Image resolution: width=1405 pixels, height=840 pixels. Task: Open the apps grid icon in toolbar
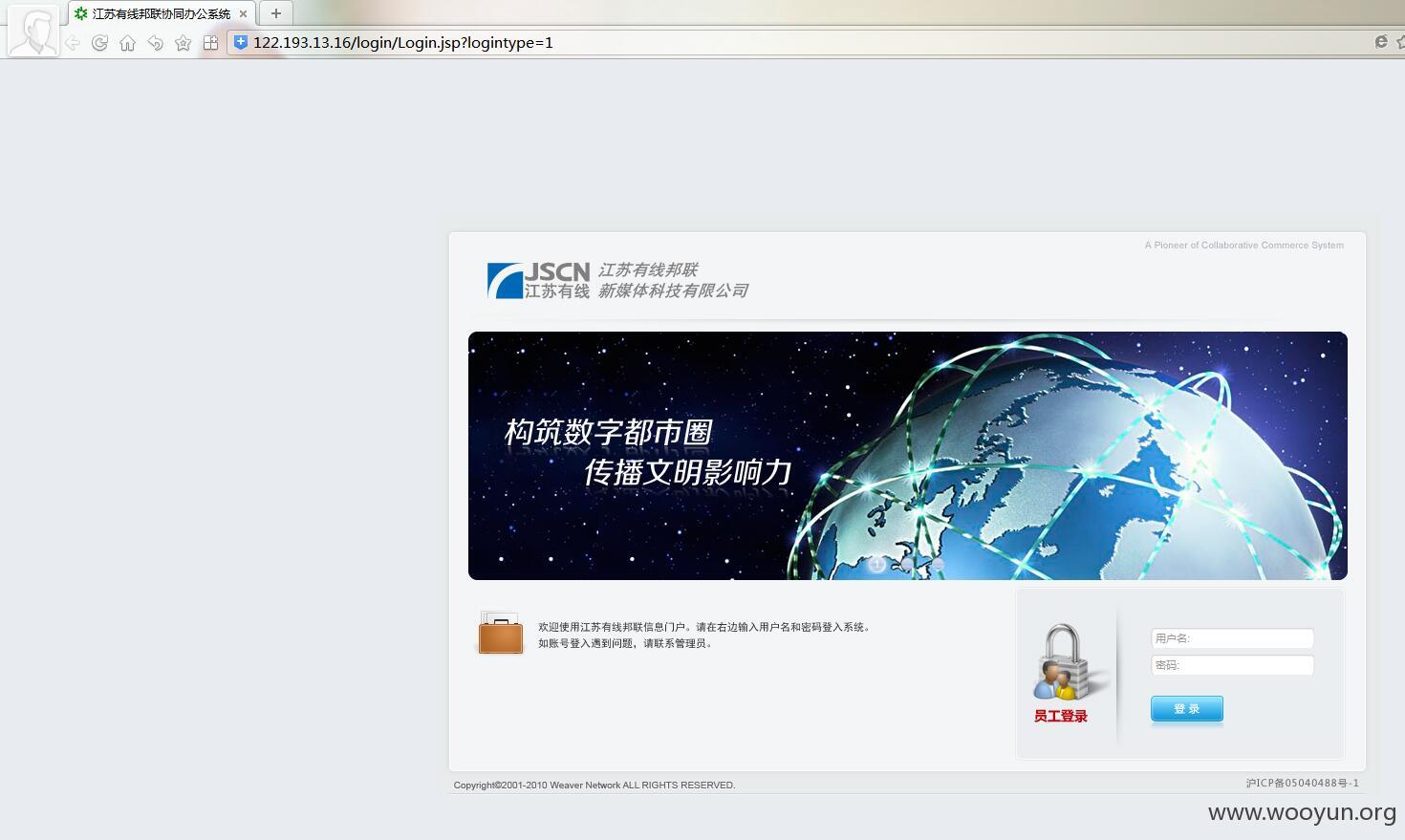211,43
